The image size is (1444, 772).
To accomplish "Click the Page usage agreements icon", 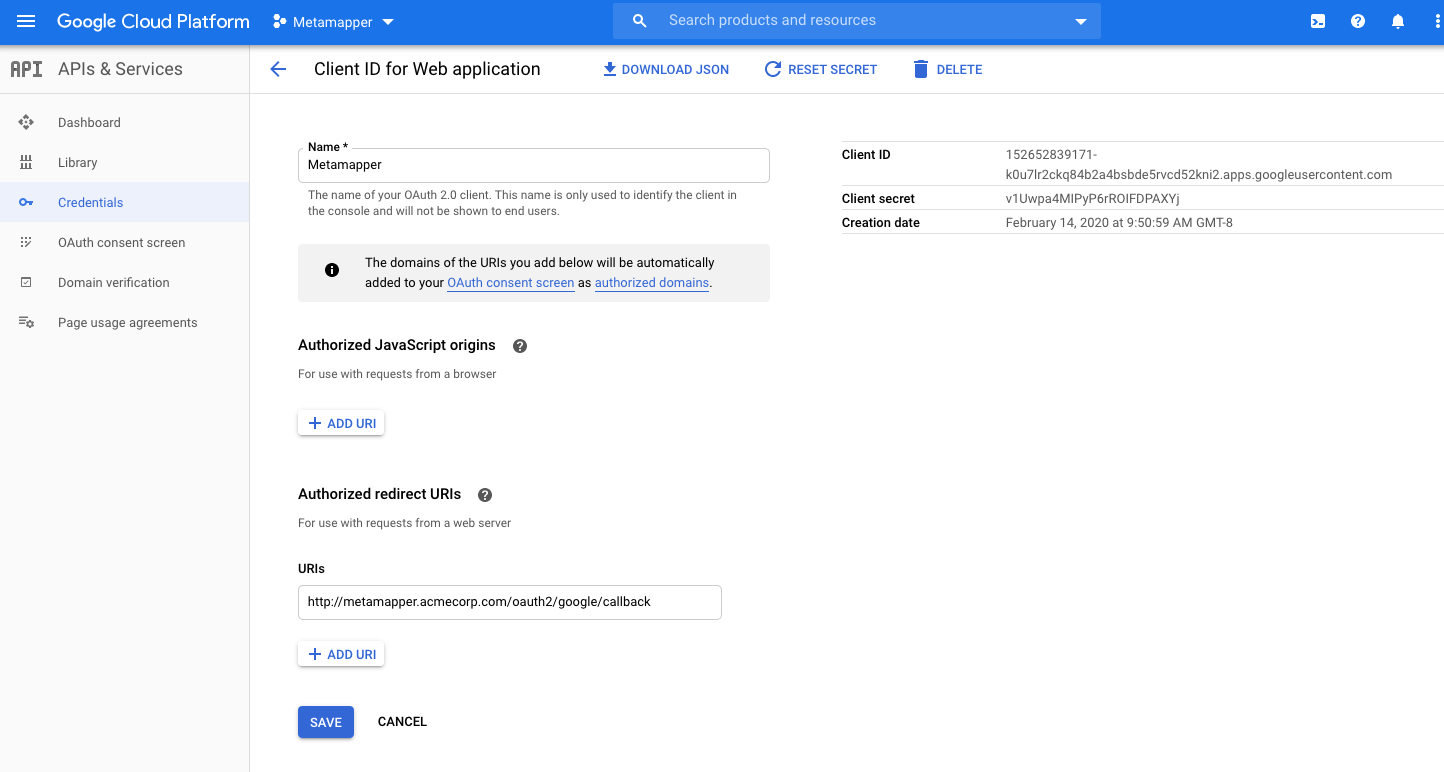I will 26,322.
